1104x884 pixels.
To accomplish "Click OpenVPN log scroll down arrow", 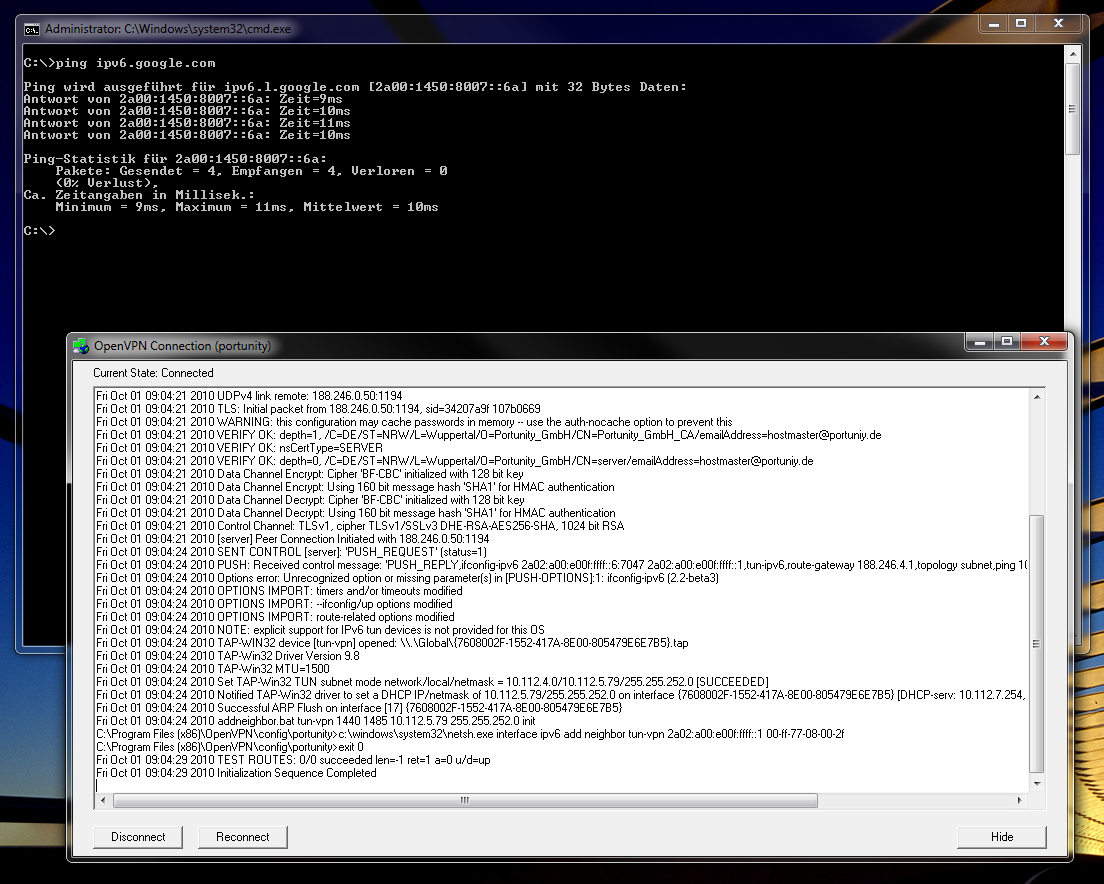I will pos(1036,784).
